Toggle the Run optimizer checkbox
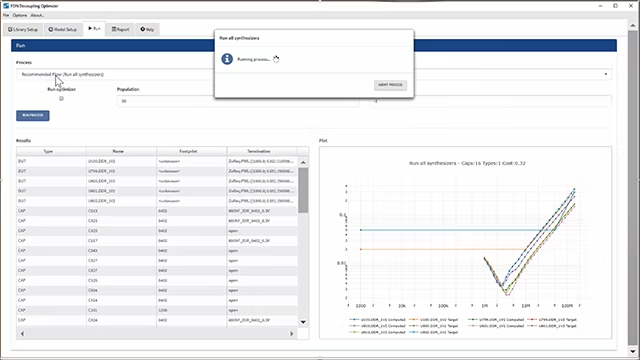The height and width of the screenshot is (360, 640). click(62, 98)
